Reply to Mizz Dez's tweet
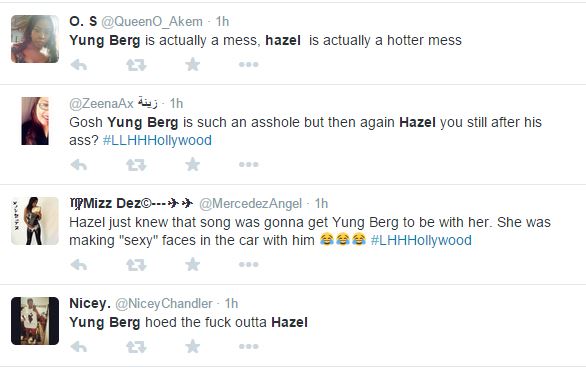 pos(79,265)
